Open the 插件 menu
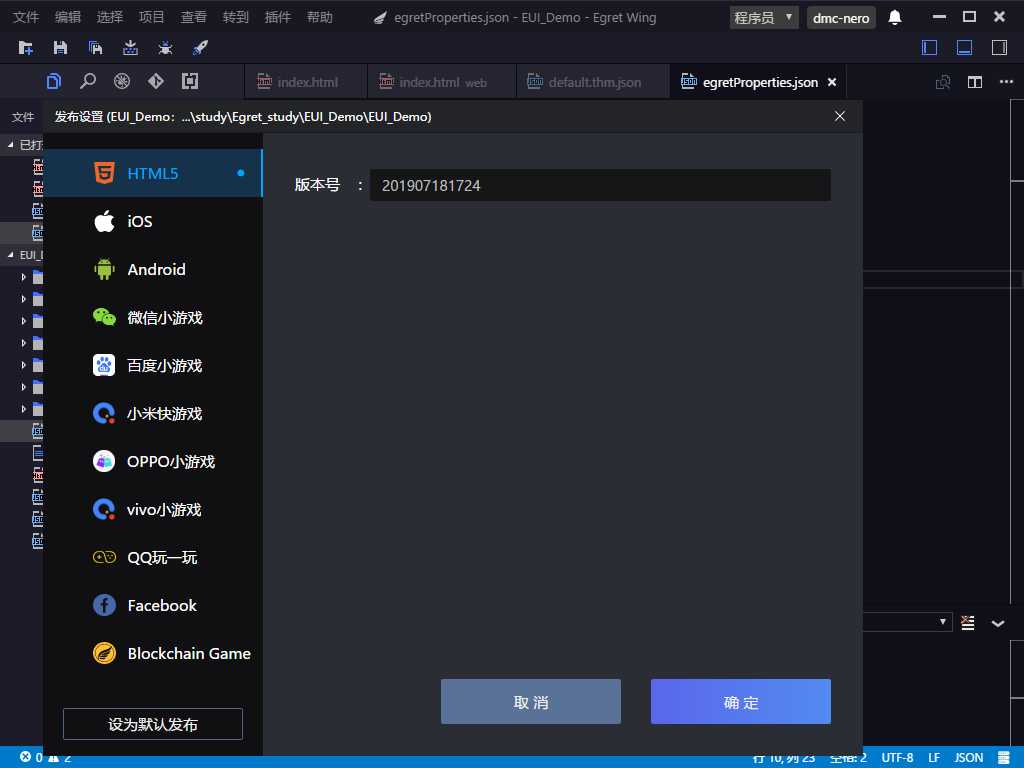 tap(278, 18)
